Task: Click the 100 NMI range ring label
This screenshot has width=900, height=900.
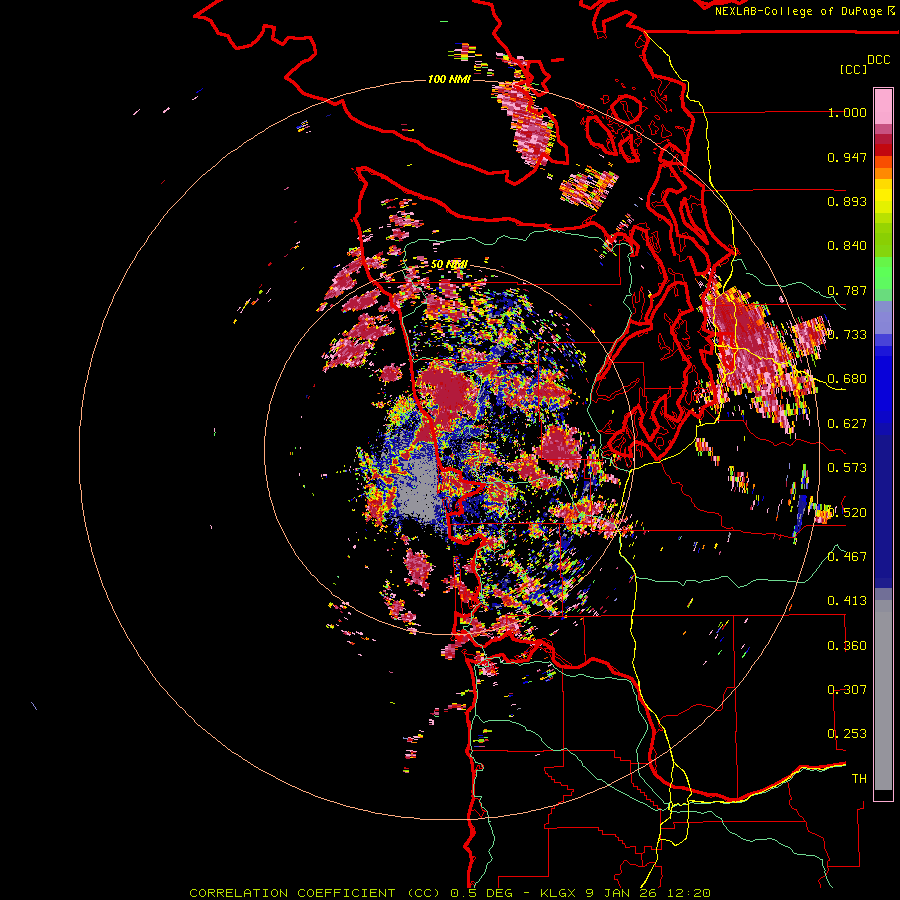Action: 449,79
